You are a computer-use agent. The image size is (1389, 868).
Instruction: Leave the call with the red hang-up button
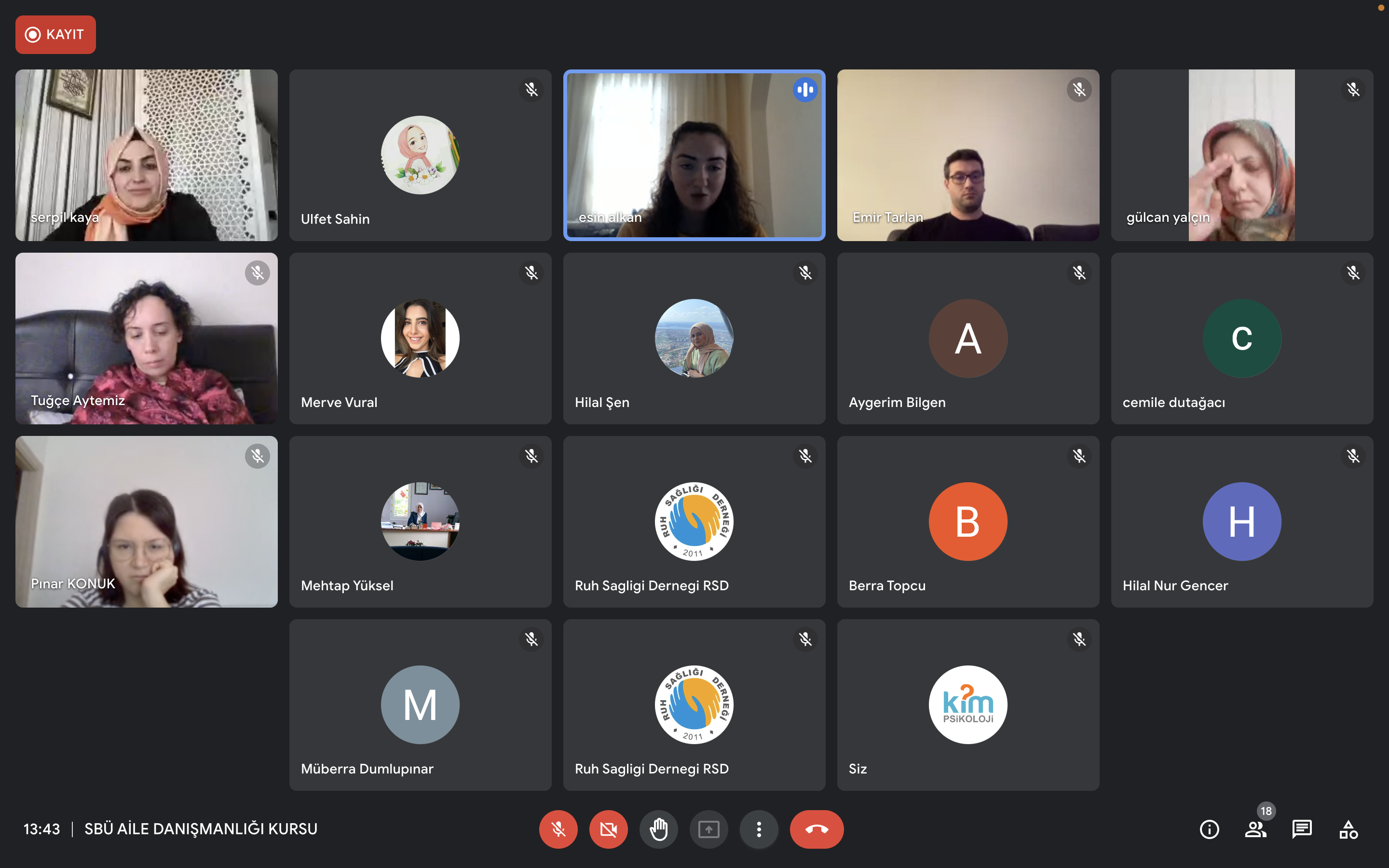tap(817, 829)
